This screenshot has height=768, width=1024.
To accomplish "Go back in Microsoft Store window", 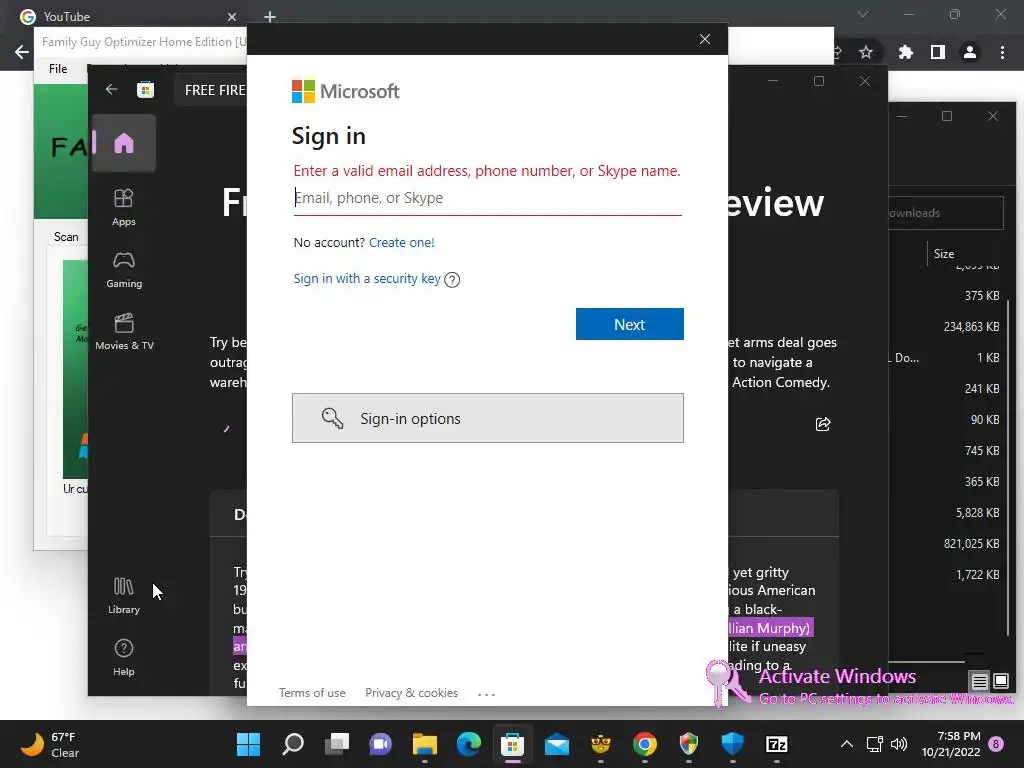I will click(x=111, y=89).
